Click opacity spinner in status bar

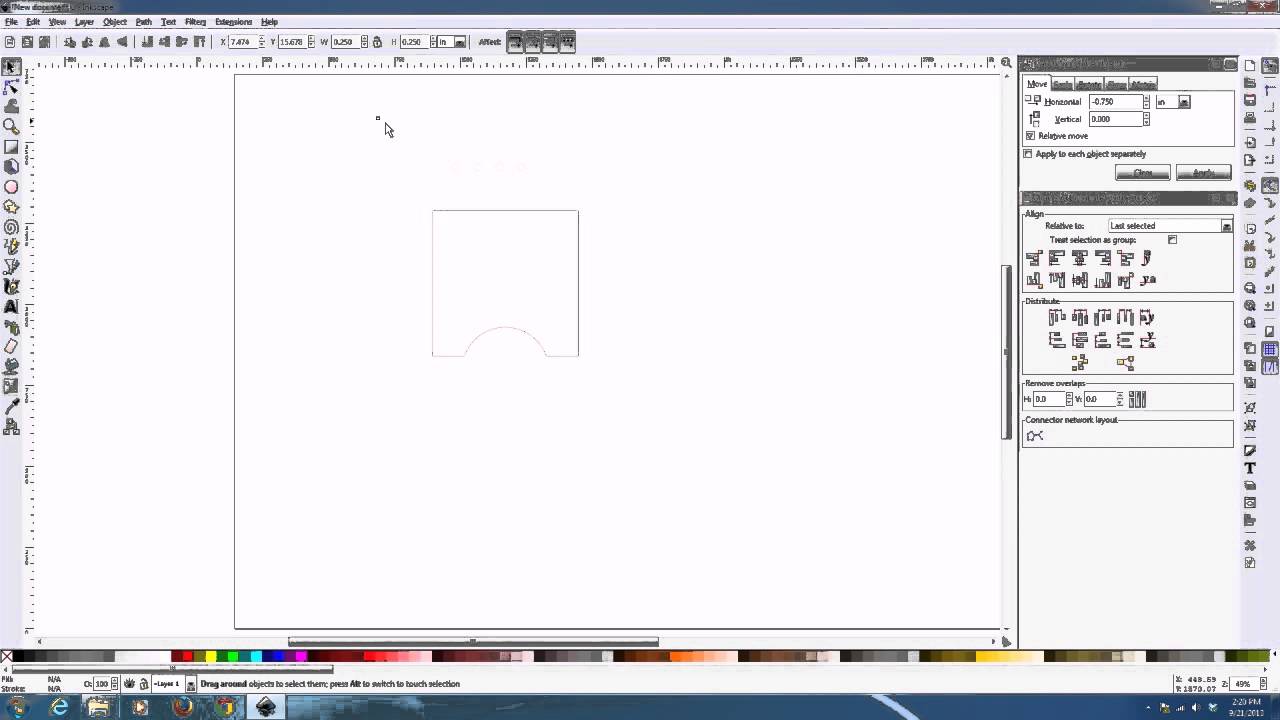(x=114, y=684)
